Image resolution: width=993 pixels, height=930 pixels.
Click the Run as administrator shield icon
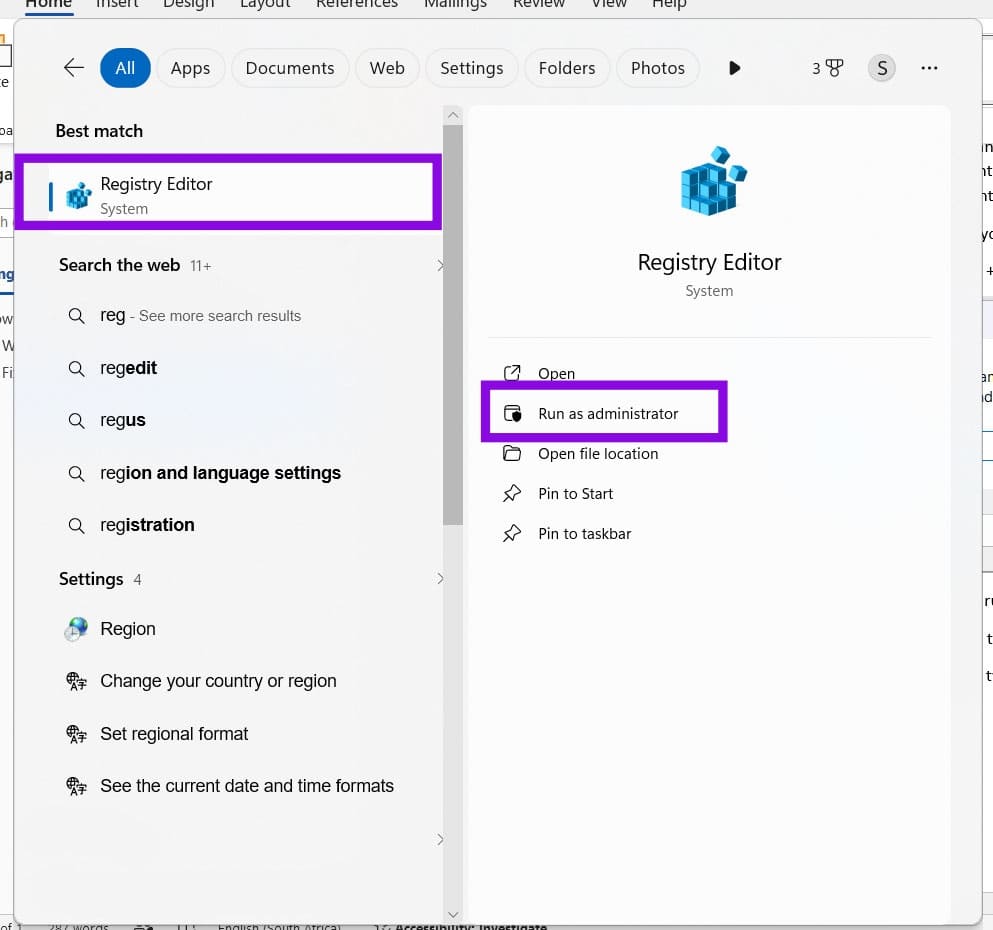tap(512, 413)
